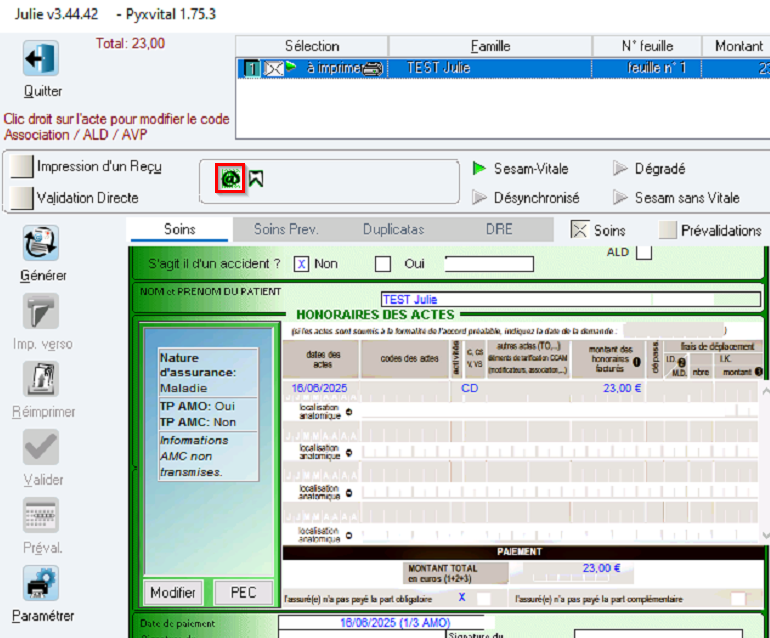
Task: Click the number 1 icon in the selection row
Action: [x=251, y=68]
